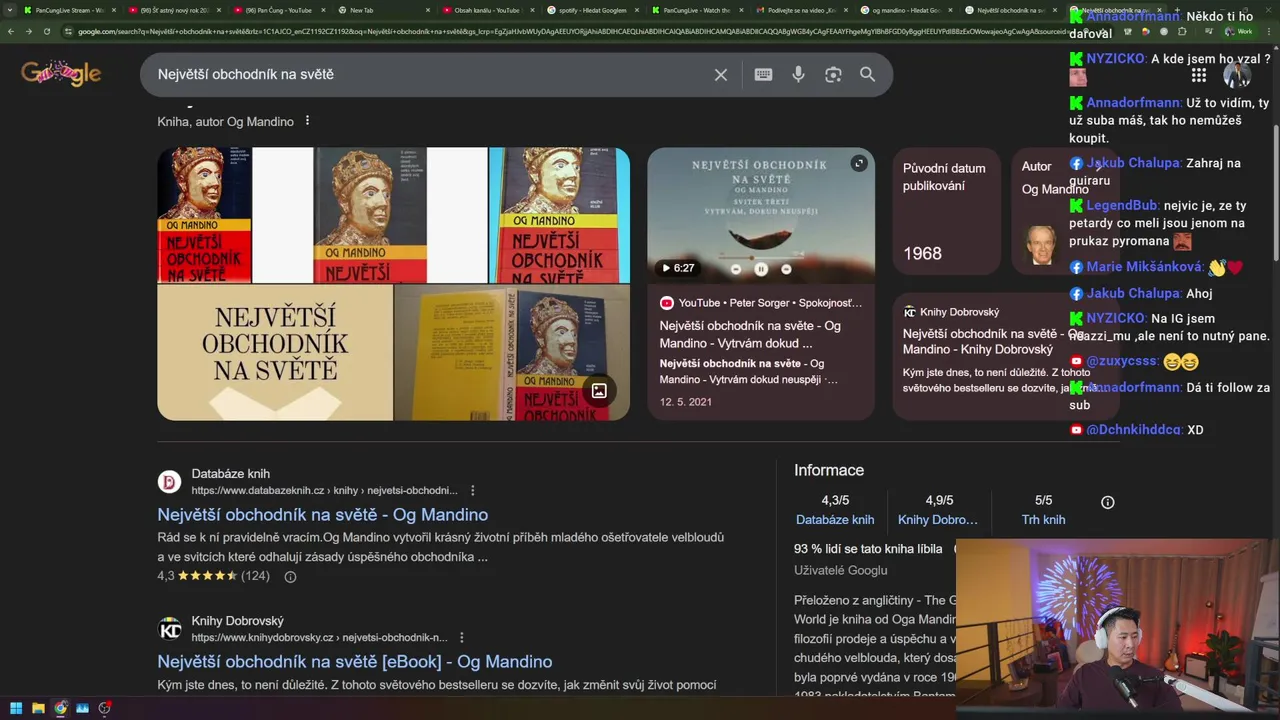Viewport: 1280px width, 720px height.
Task: Click 'Uživatelé Googlu' text
Action: tap(840, 570)
